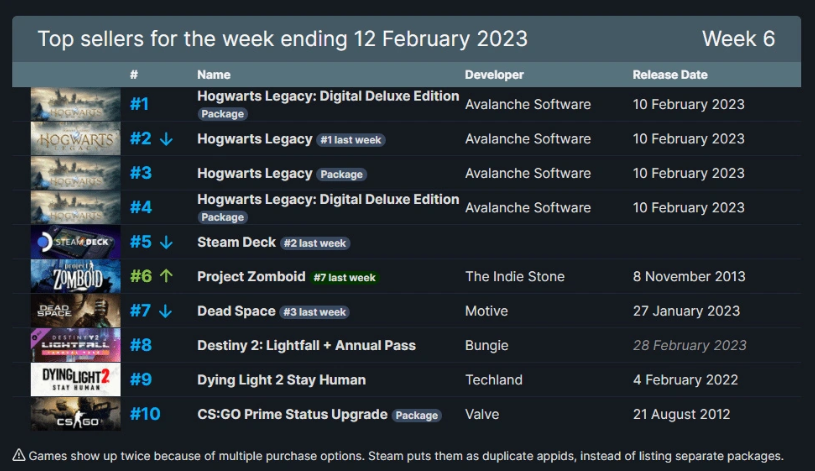The height and width of the screenshot is (471, 815).
Task: Click the down arrow beside rank #7
Action: click(166, 311)
